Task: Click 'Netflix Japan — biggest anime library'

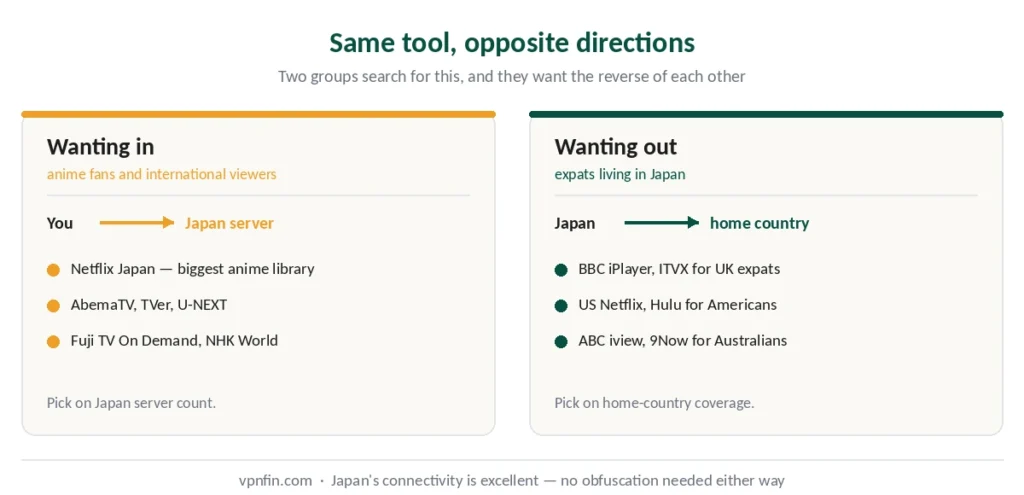Action: 193,268
